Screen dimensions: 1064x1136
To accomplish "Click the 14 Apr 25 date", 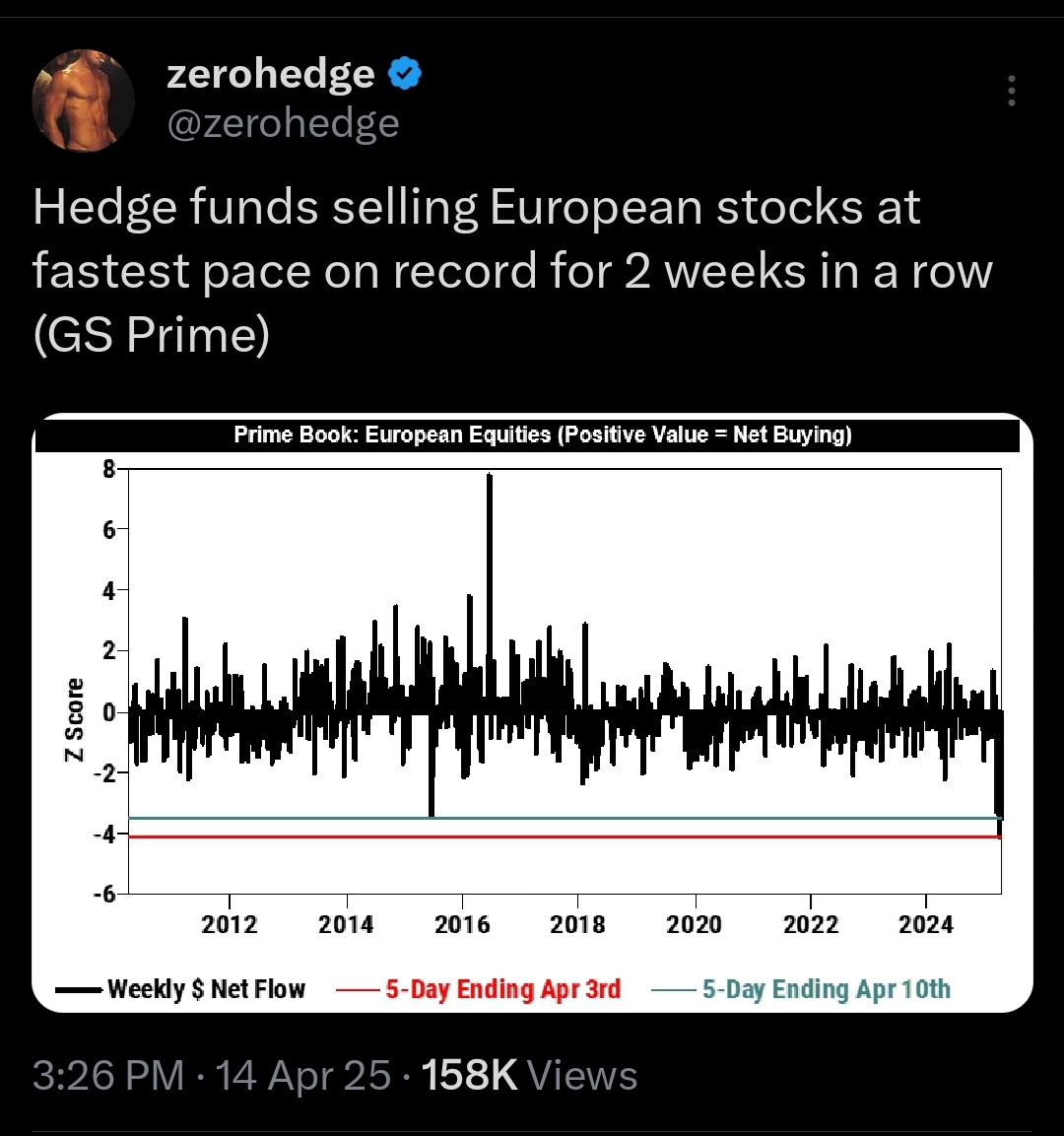I will coord(302,1075).
